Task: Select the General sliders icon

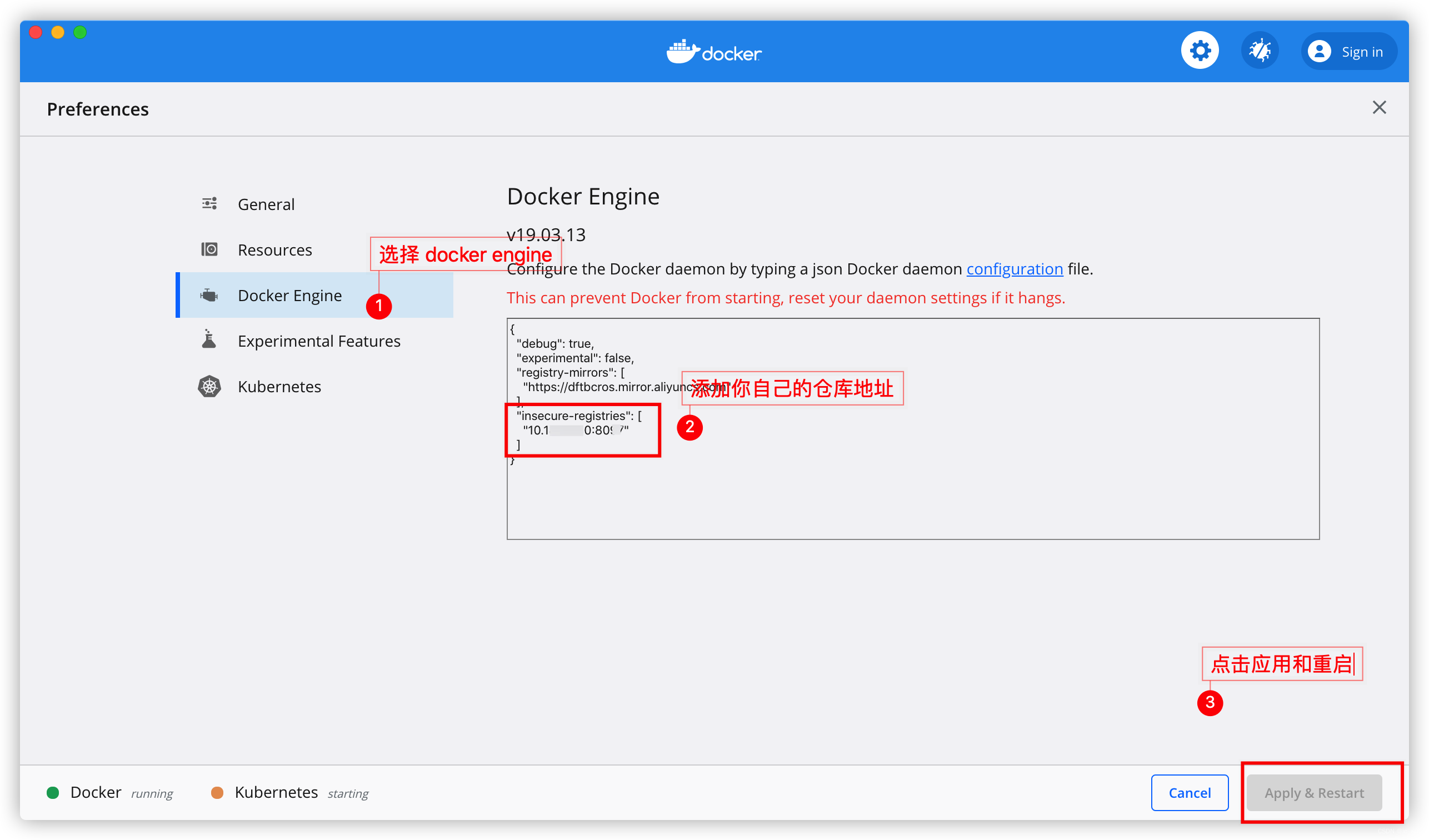Action: [x=209, y=204]
